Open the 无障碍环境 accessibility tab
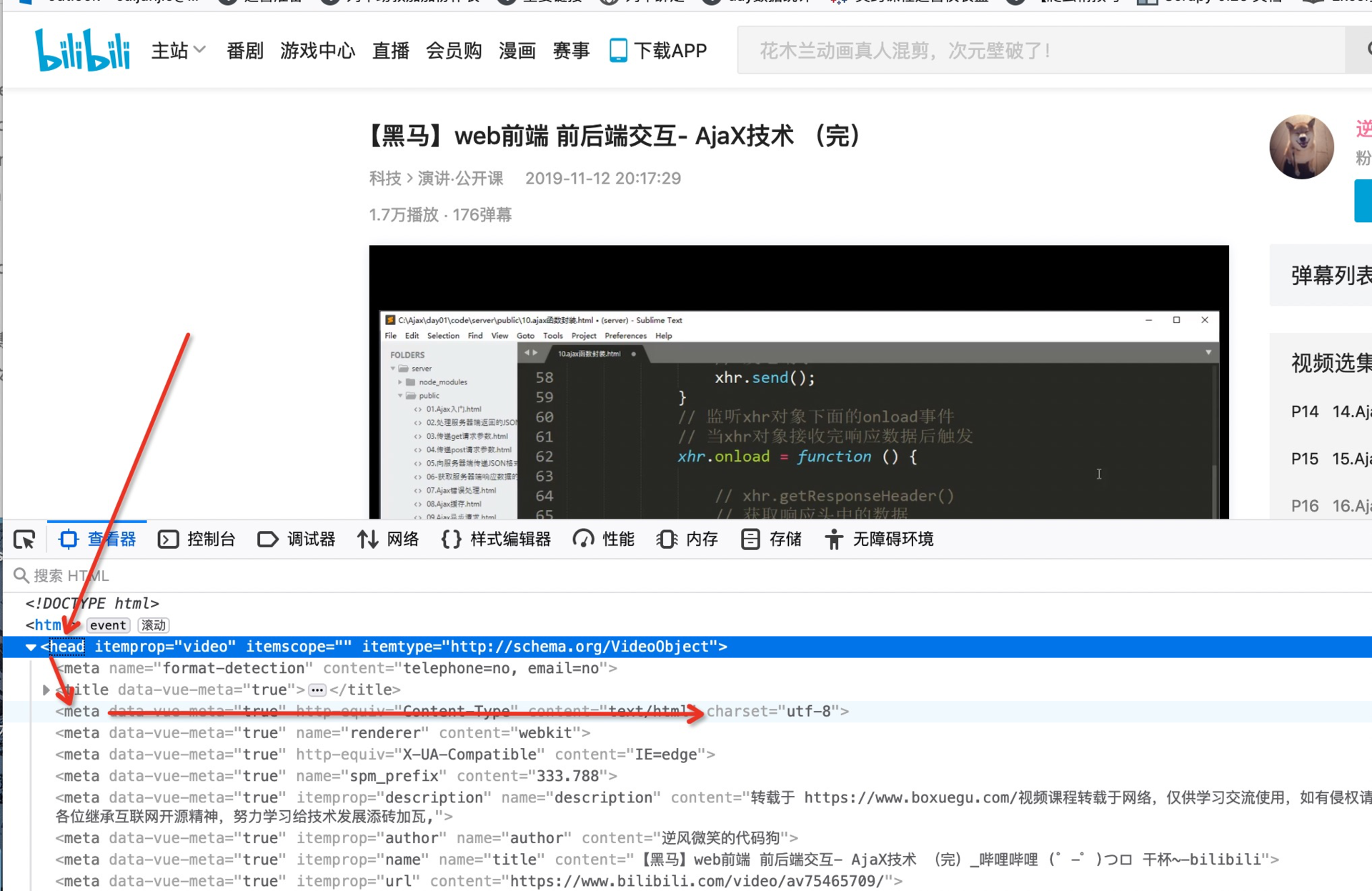Viewport: 1372px width, 891px height. click(878, 539)
